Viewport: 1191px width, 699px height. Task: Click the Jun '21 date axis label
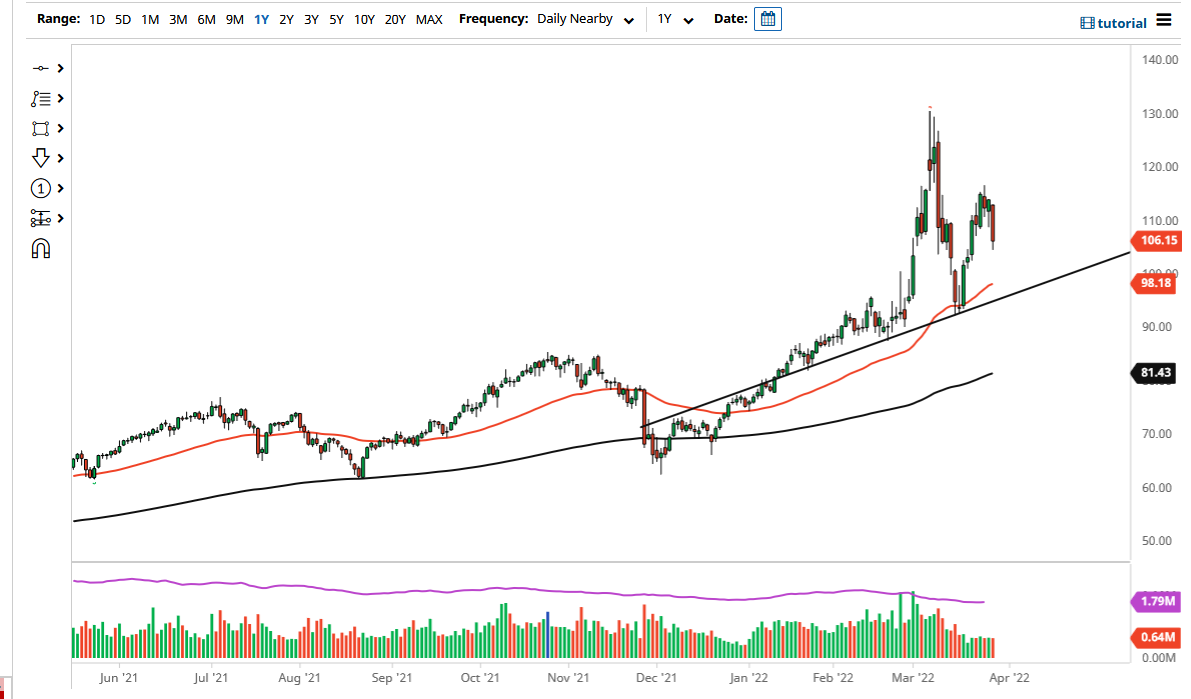[118, 678]
